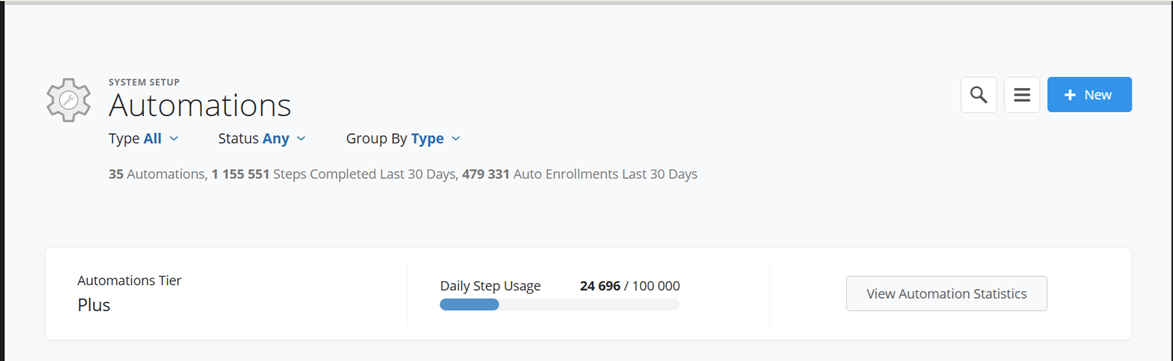Open the search magnifier icon
Screen dimensions: 1173x361
[978, 95]
